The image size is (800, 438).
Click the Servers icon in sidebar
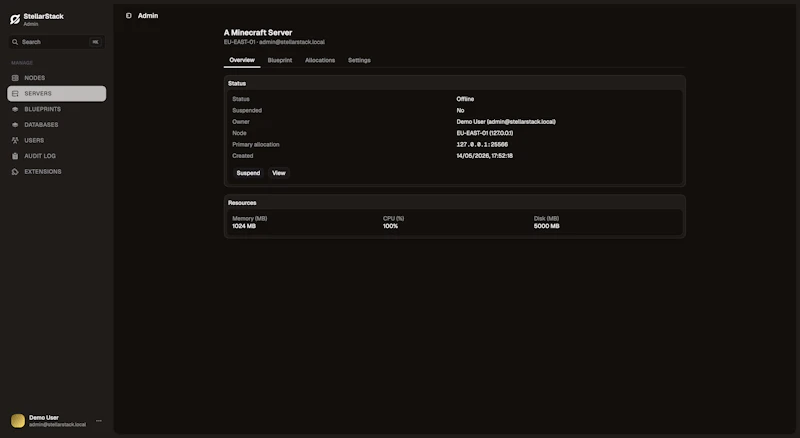15,93
